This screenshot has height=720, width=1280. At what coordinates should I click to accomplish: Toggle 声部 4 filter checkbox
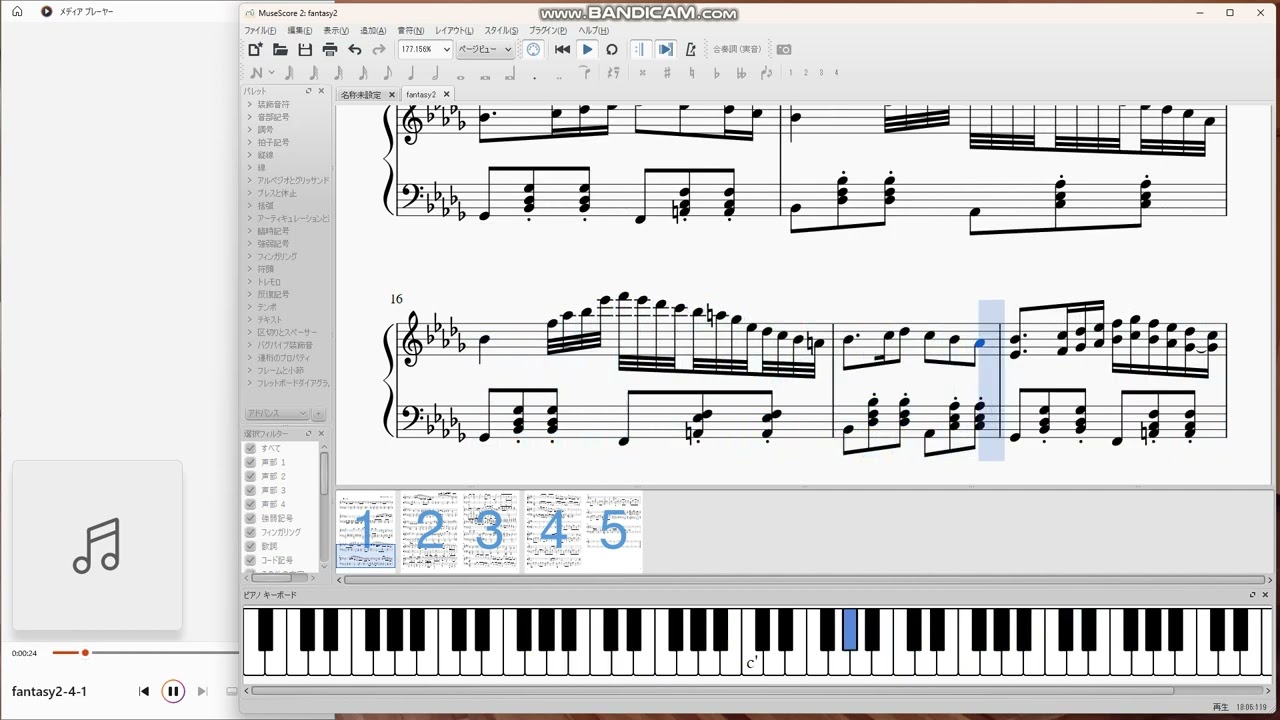click(x=251, y=504)
